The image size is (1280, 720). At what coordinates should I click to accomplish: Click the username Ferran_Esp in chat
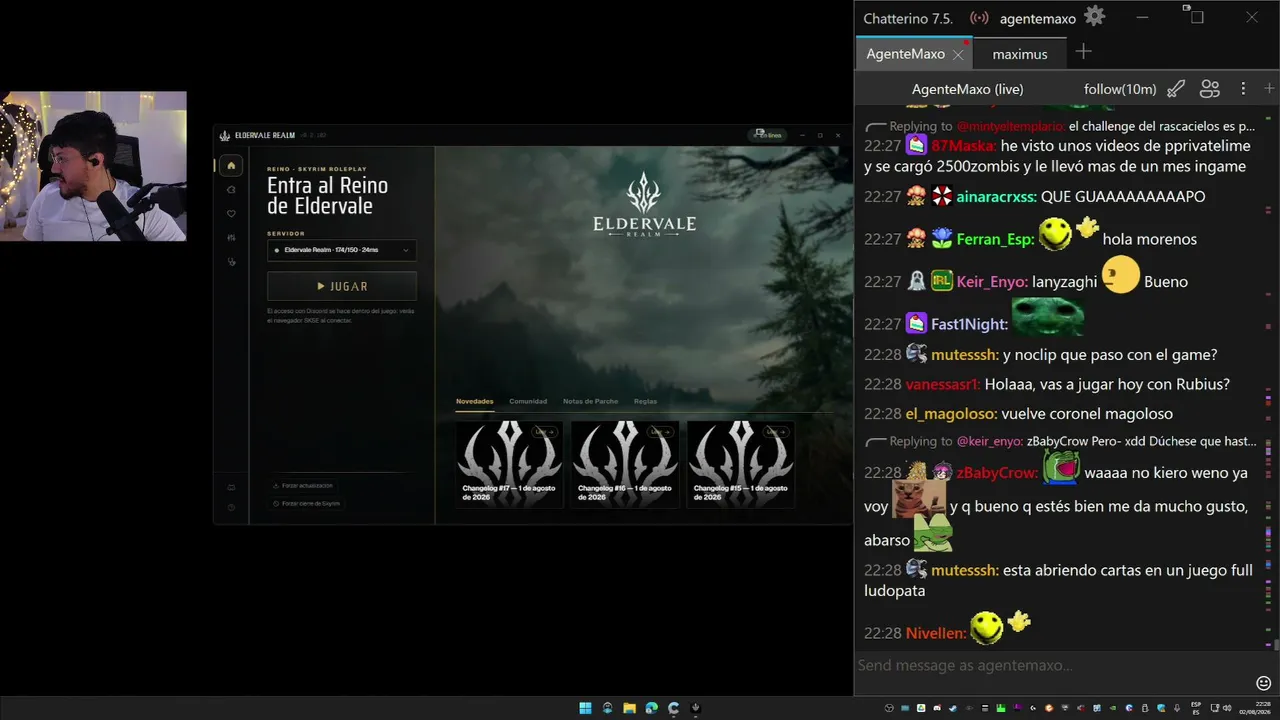(995, 240)
